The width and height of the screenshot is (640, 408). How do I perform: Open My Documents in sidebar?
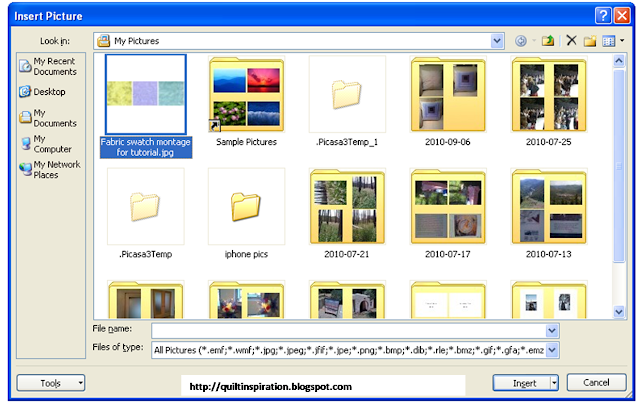49,118
